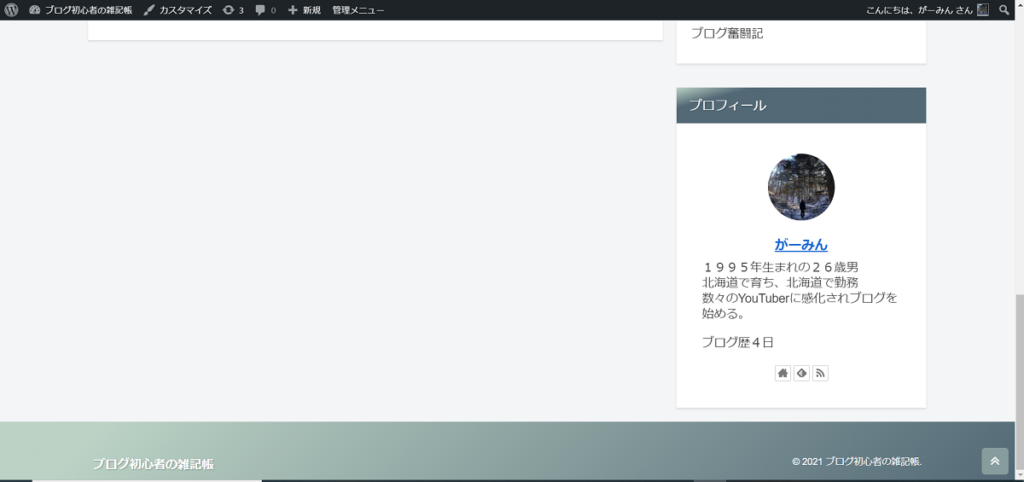Screen dimensions: 1024x482
Task: Open カスタマイズ in the admin bar
Action: (178, 10)
